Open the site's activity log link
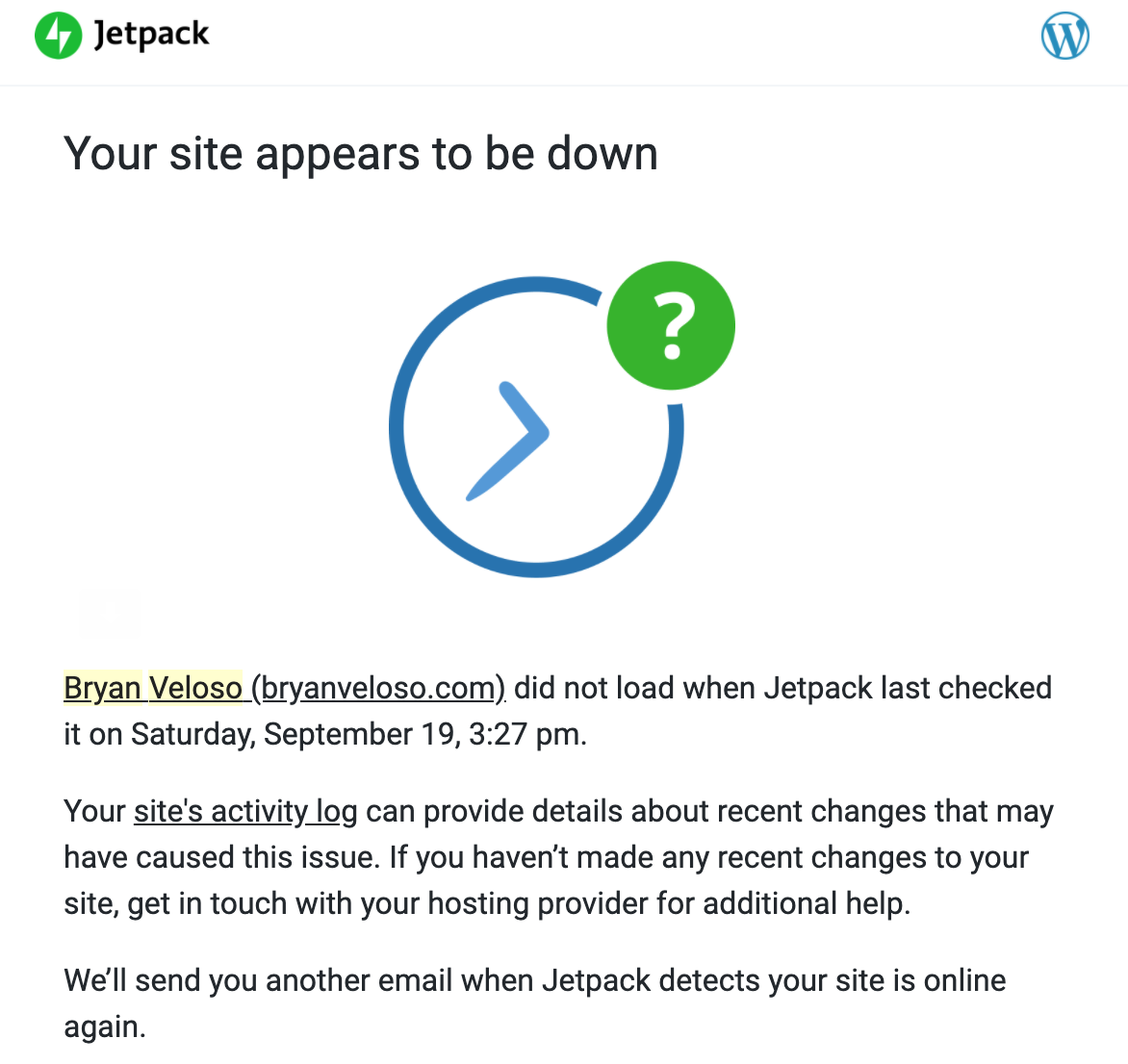This screenshot has width=1128, height=1064. pos(245,812)
